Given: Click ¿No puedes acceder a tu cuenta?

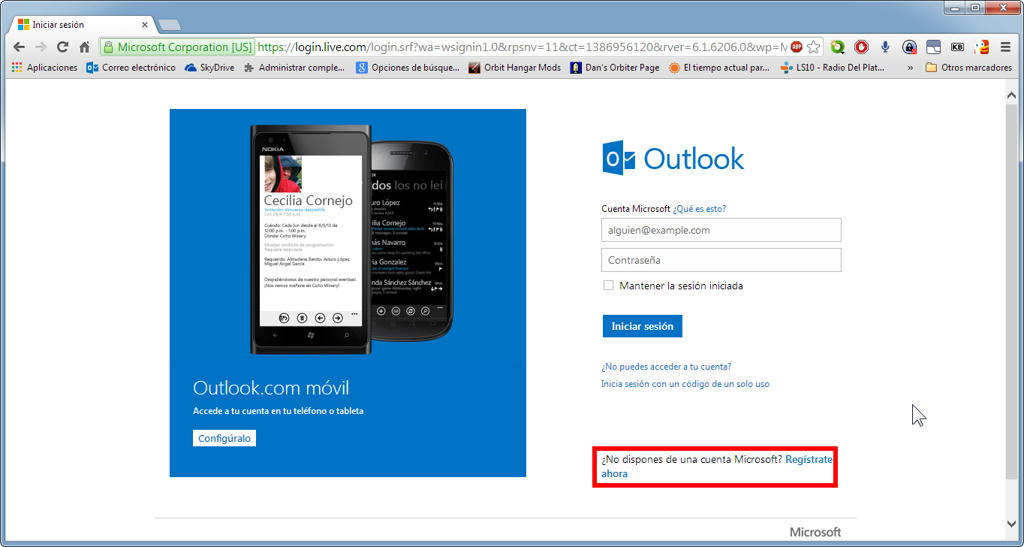Looking at the screenshot, I should click(666, 366).
